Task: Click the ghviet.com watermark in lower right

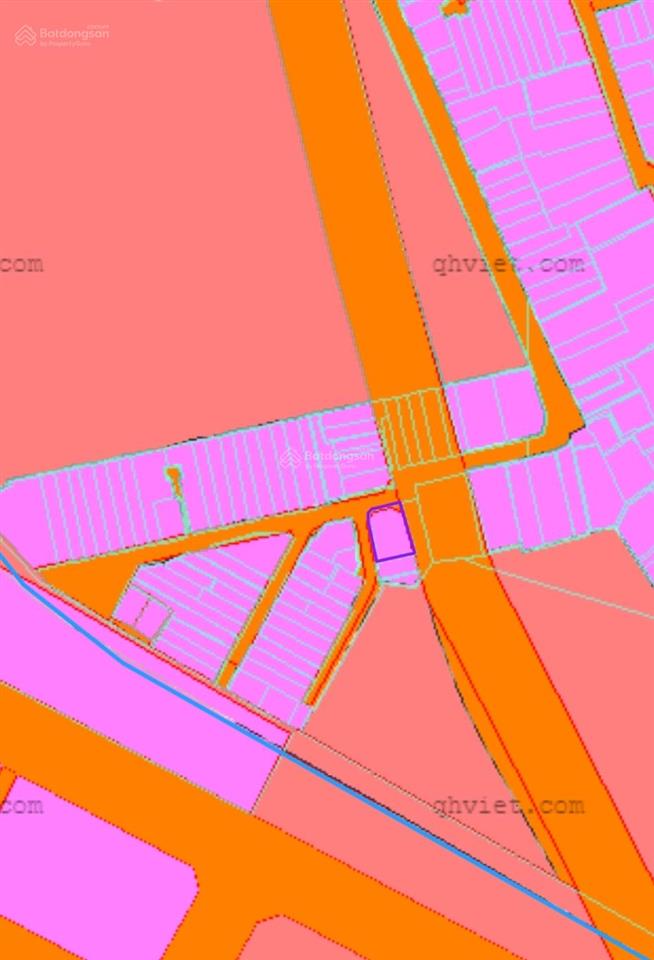Action: click(508, 806)
